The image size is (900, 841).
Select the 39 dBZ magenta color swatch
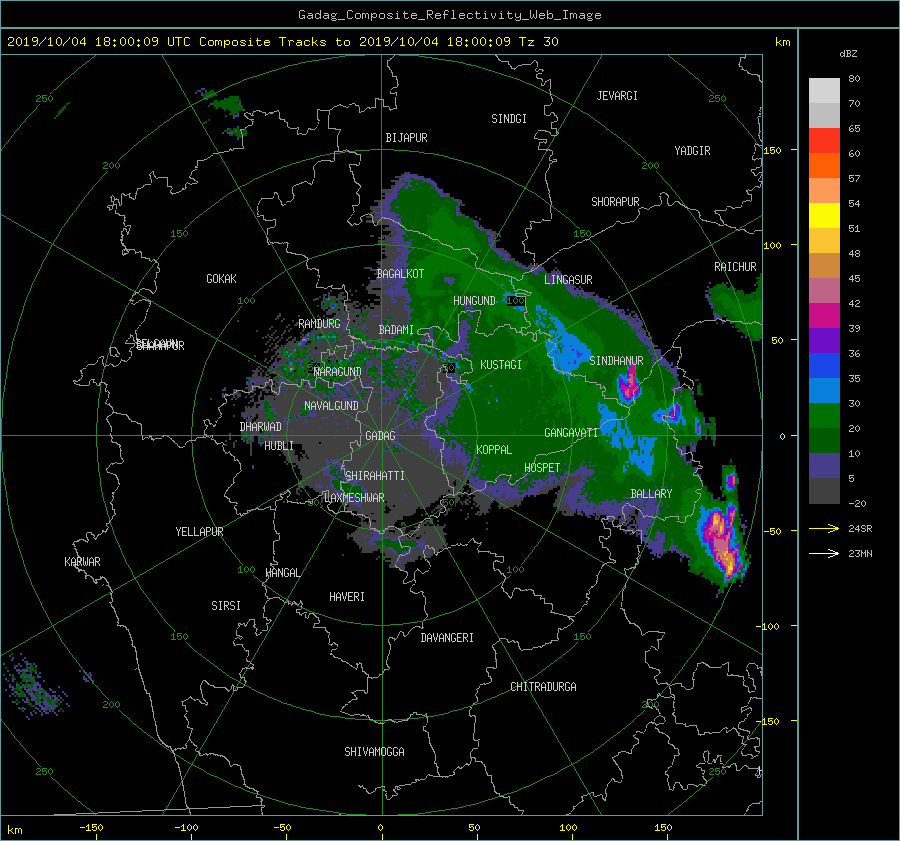[824, 316]
